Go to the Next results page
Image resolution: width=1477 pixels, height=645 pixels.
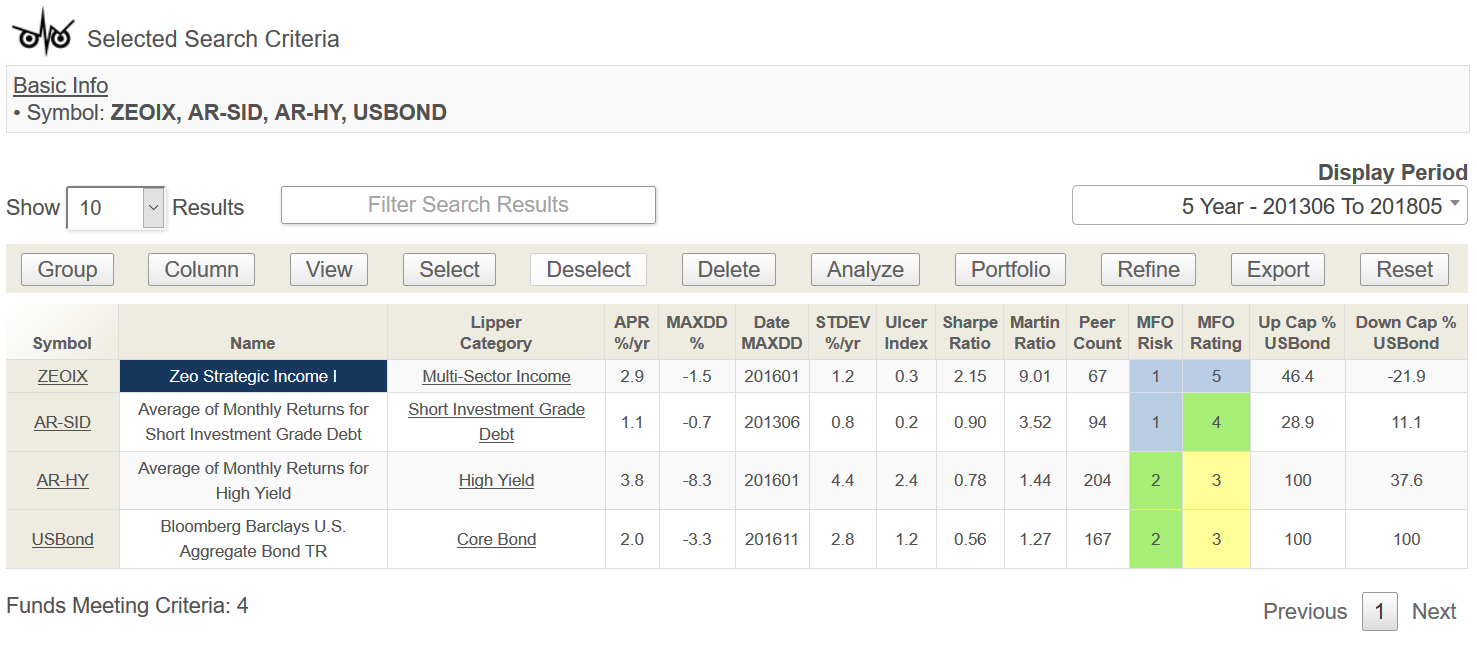pos(1433,612)
